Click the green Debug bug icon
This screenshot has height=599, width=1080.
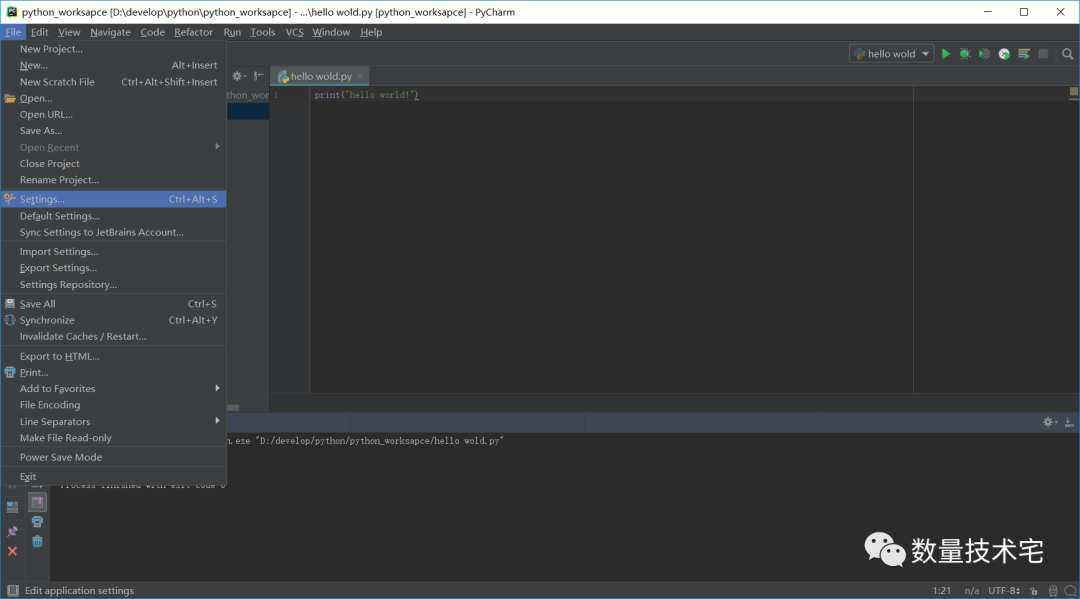[965, 54]
